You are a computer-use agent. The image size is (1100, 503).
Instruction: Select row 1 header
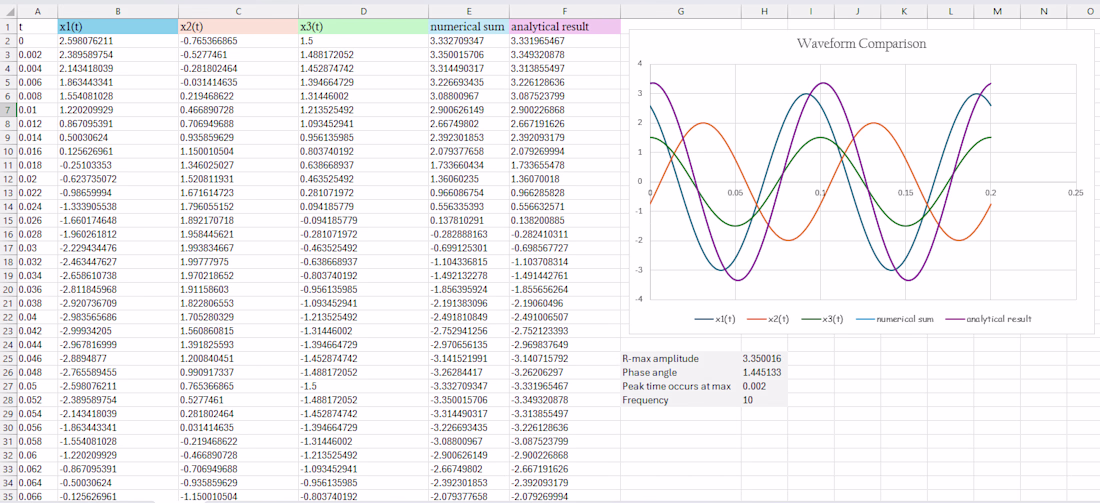(8, 27)
